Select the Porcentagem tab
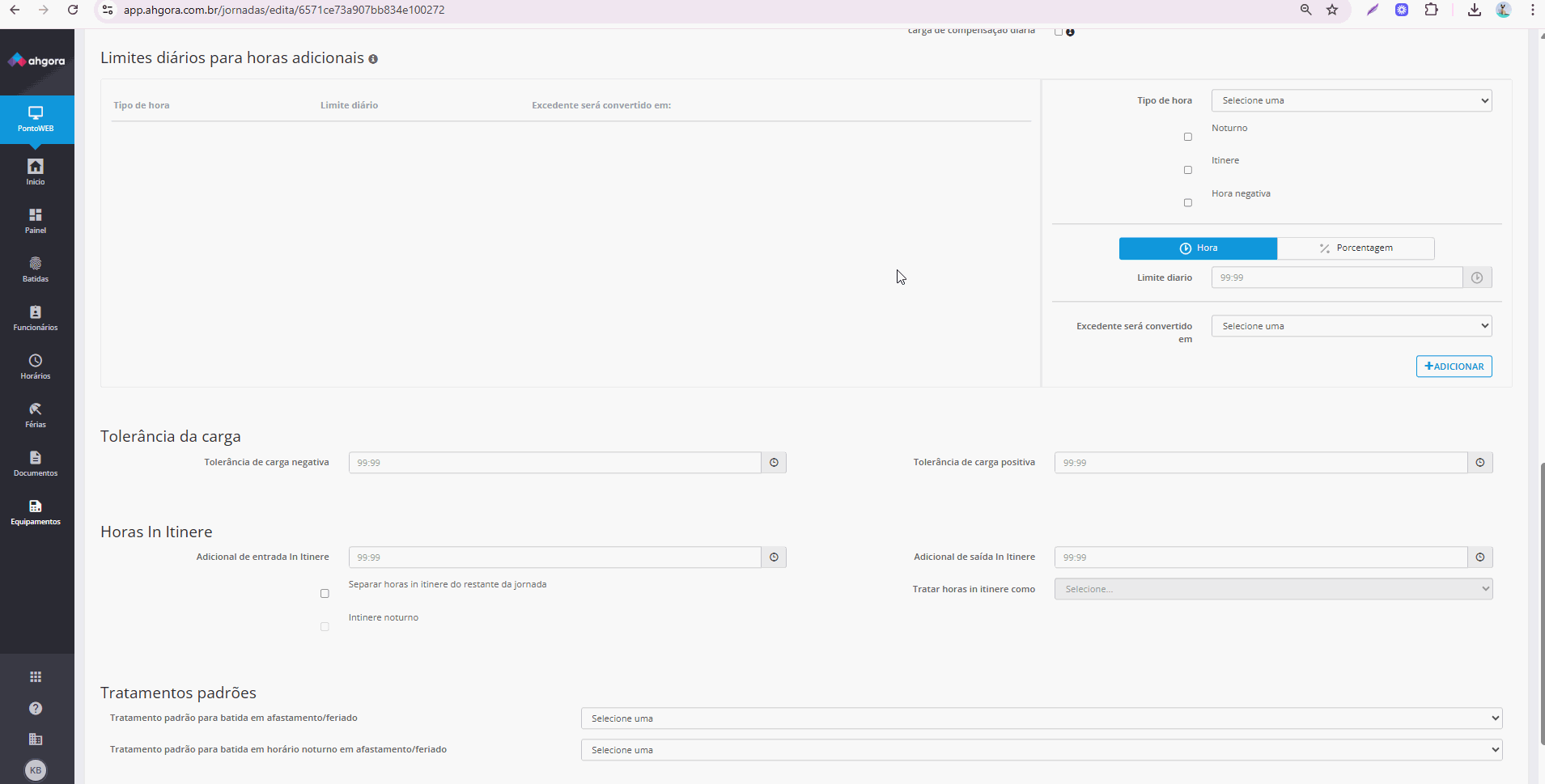 [x=1356, y=248]
